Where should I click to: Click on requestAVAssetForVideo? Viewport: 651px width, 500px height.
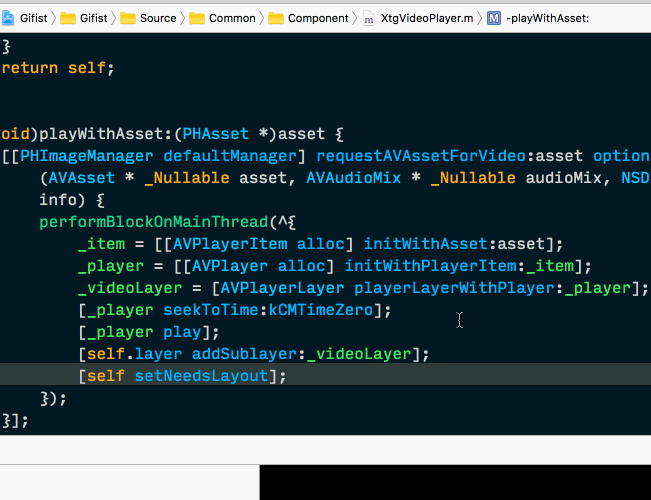pos(421,156)
